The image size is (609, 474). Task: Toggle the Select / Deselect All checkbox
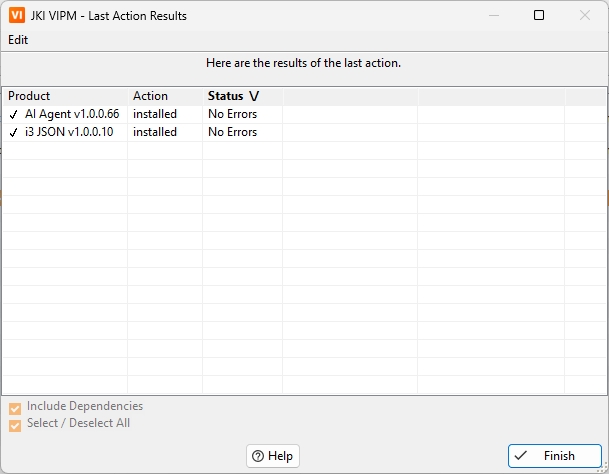15,424
